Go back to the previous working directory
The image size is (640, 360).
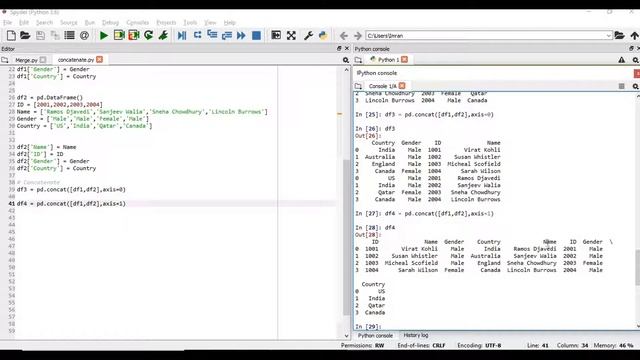click(344, 36)
